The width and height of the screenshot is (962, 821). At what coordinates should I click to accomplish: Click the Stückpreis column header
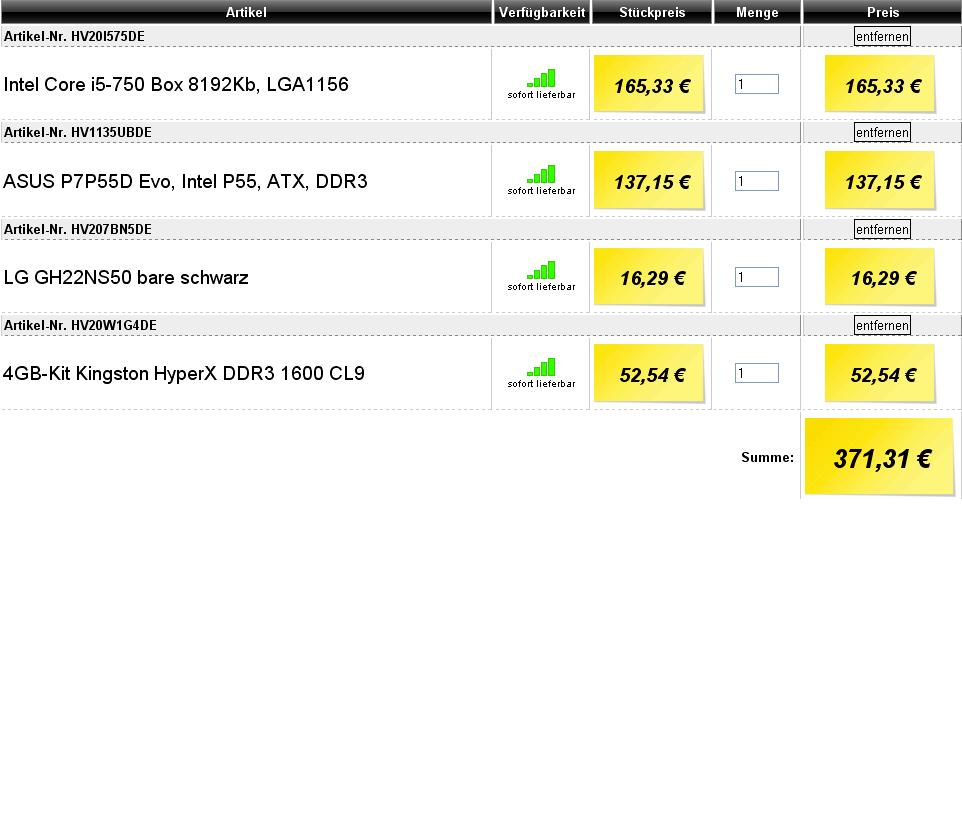point(652,12)
